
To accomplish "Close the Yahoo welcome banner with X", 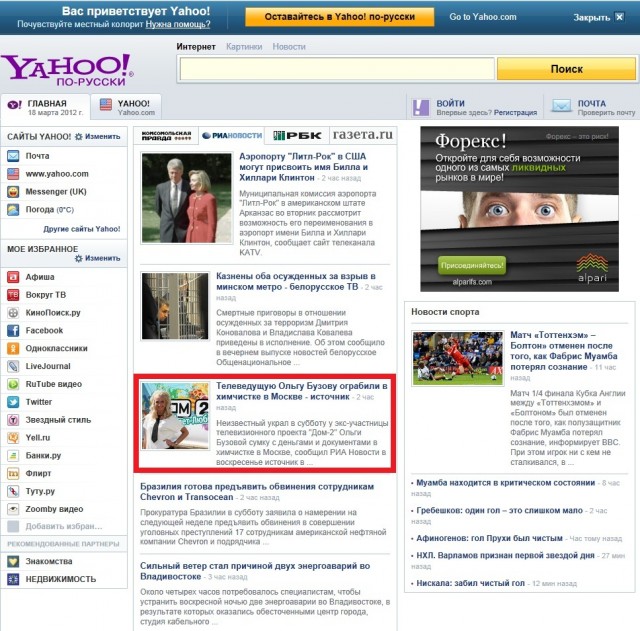I will (x=619, y=17).
